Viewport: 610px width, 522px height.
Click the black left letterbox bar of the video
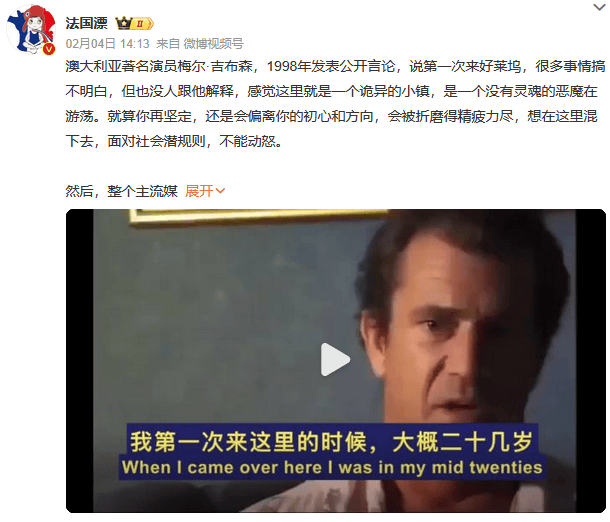tap(80, 361)
